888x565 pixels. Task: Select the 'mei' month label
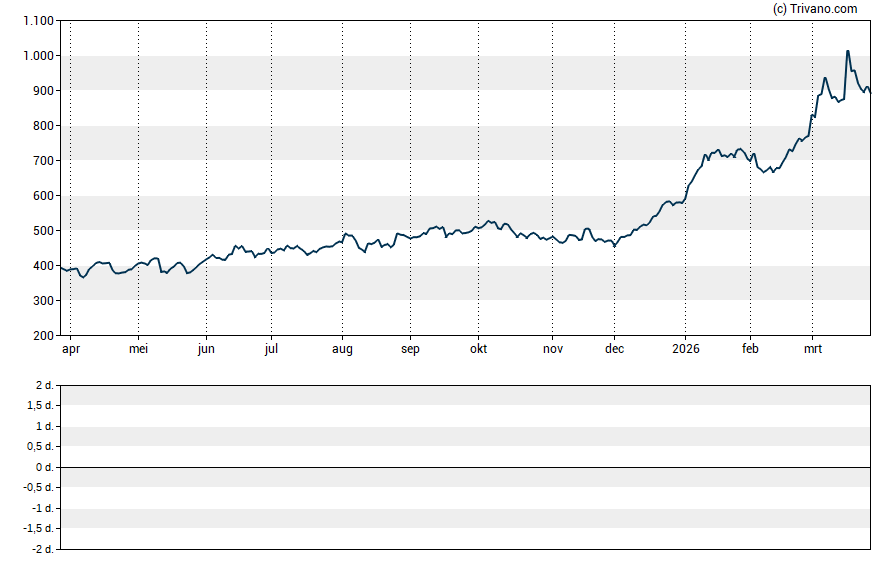click(x=139, y=349)
